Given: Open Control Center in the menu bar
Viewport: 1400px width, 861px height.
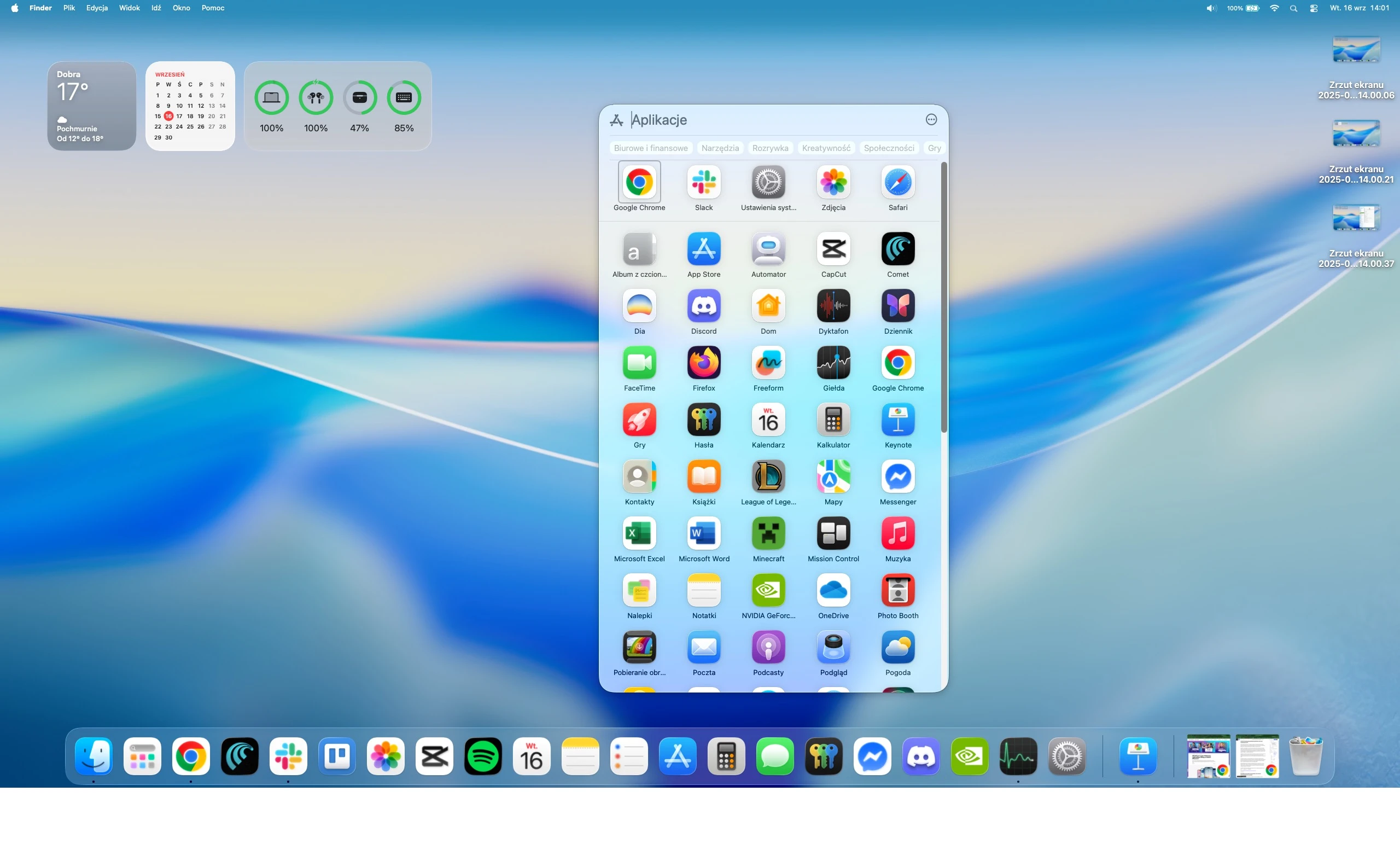Looking at the screenshot, I should [1314, 8].
